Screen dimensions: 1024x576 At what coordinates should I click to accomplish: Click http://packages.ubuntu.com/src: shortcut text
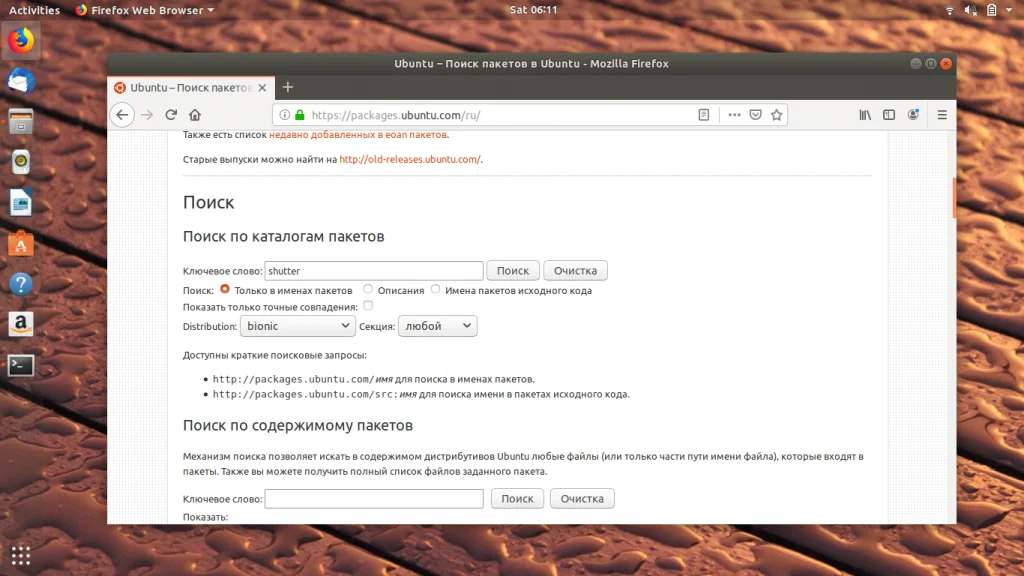tap(306, 394)
